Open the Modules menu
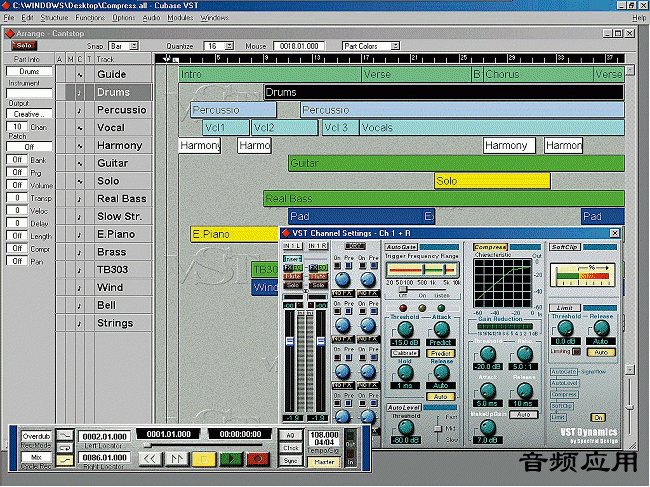This screenshot has height=487, width=650. pos(180,18)
